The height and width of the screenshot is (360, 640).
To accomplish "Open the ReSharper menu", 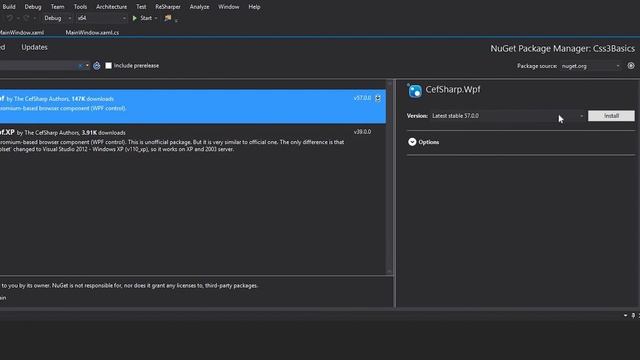I will pos(167,7).
